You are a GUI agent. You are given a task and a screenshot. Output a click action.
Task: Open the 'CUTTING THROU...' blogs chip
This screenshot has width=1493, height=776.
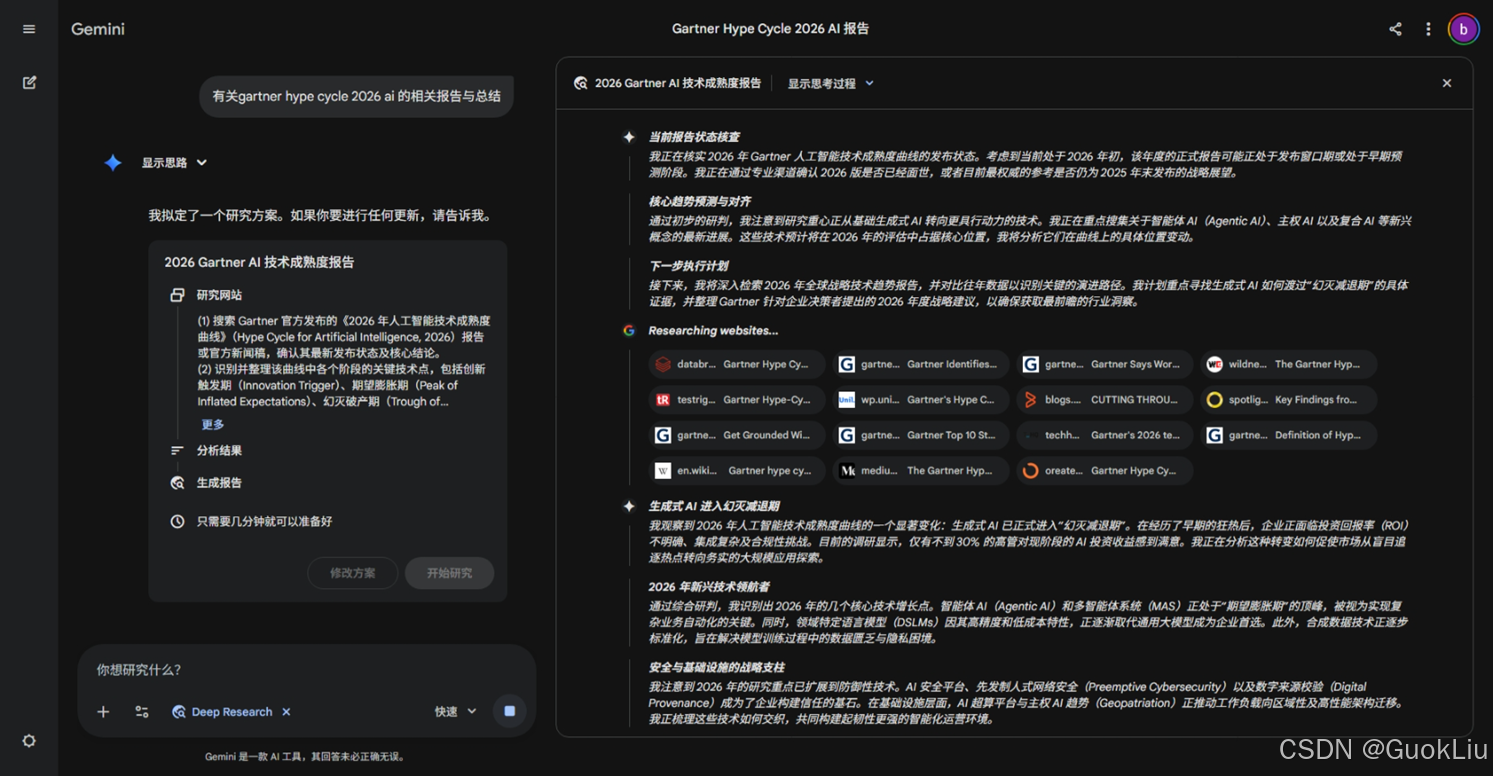1105,400
